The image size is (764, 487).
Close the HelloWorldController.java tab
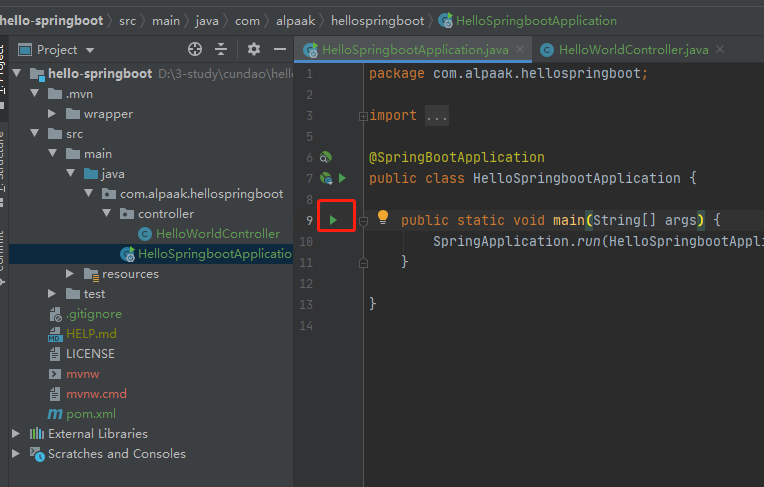pyautogui.click(x=720, y=49)
